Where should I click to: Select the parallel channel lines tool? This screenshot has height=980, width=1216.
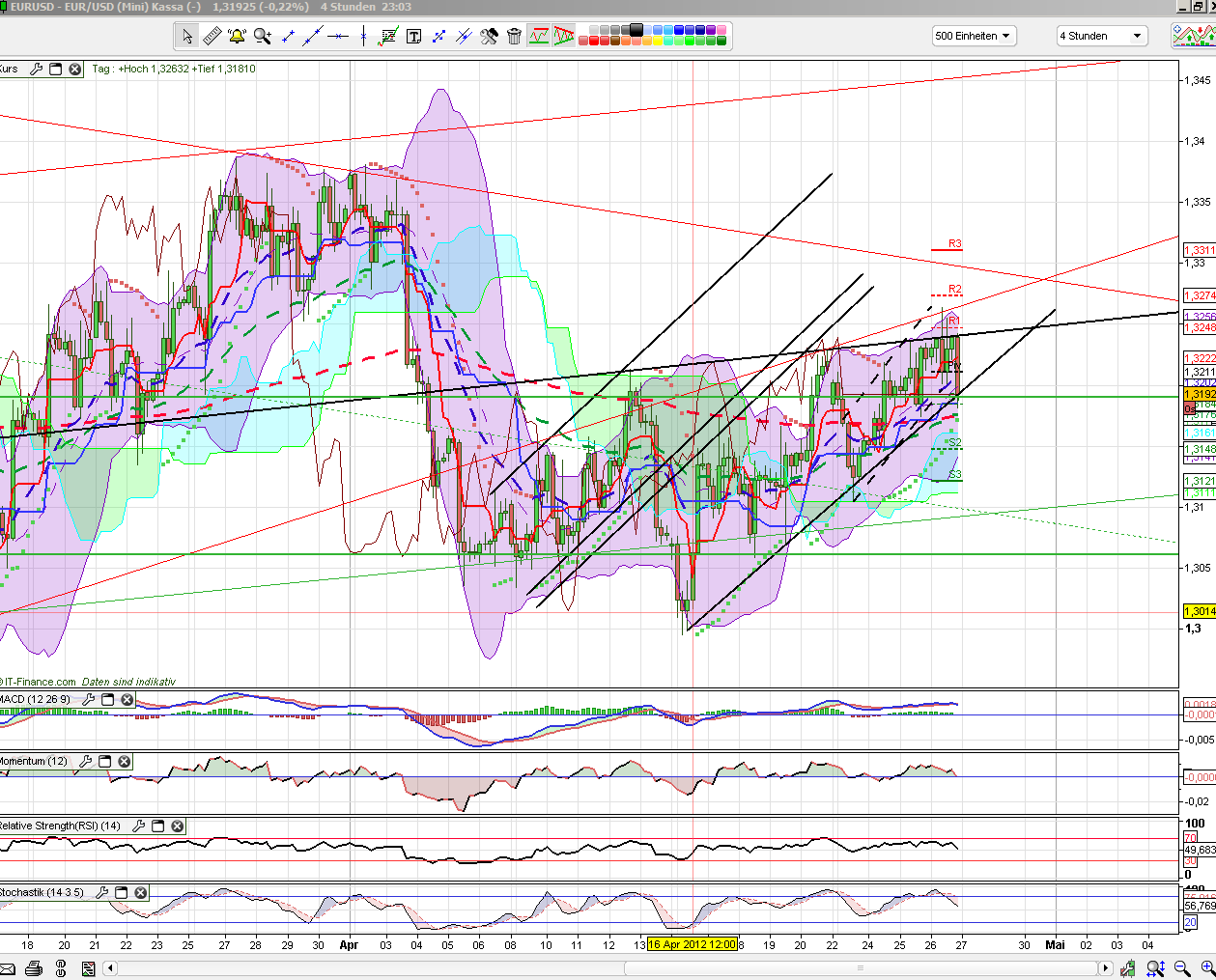click(x=464, y=36)
